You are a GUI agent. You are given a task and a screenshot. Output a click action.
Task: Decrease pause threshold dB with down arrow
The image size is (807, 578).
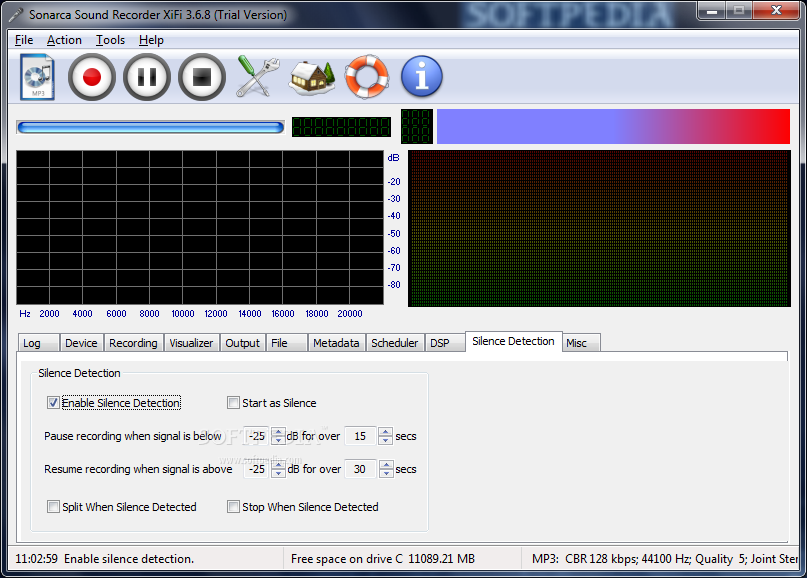pos(278,441)
